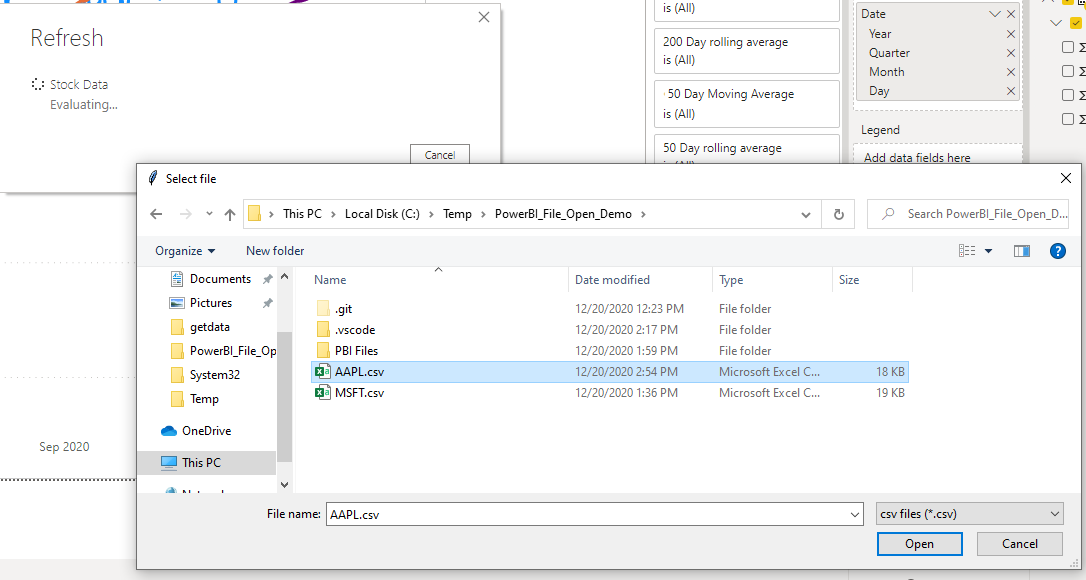
Task: Click the refresh icon beside the address bar
Action: point(838,213)
